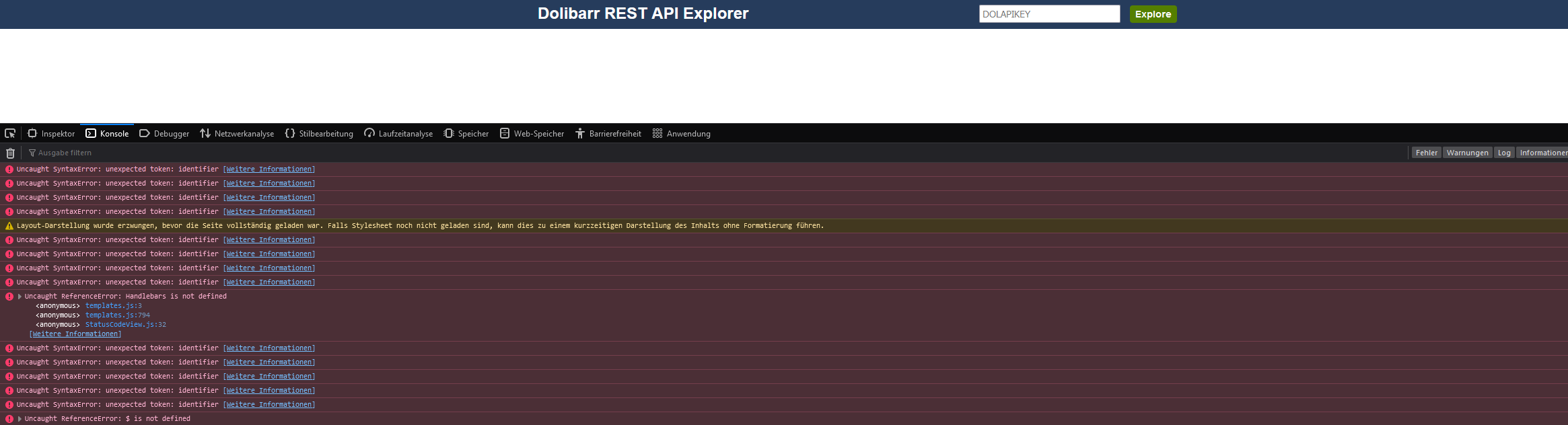
Task: Toggle the Warnungen filter button
Action: 1467,153
